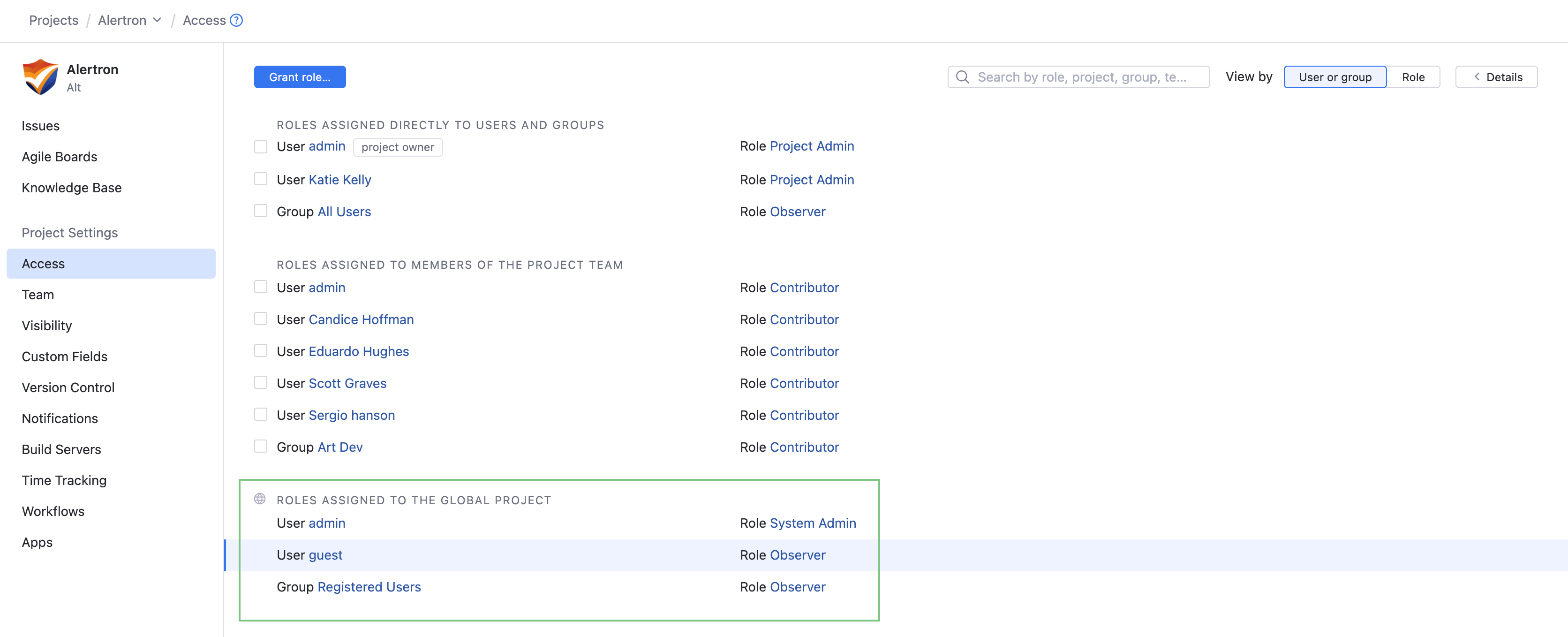This screenshot has height=637, width=1568.
Task: Expand the Alertron breadcrumb dropdown
Action: pyautogui.click(x=158, y=20)
